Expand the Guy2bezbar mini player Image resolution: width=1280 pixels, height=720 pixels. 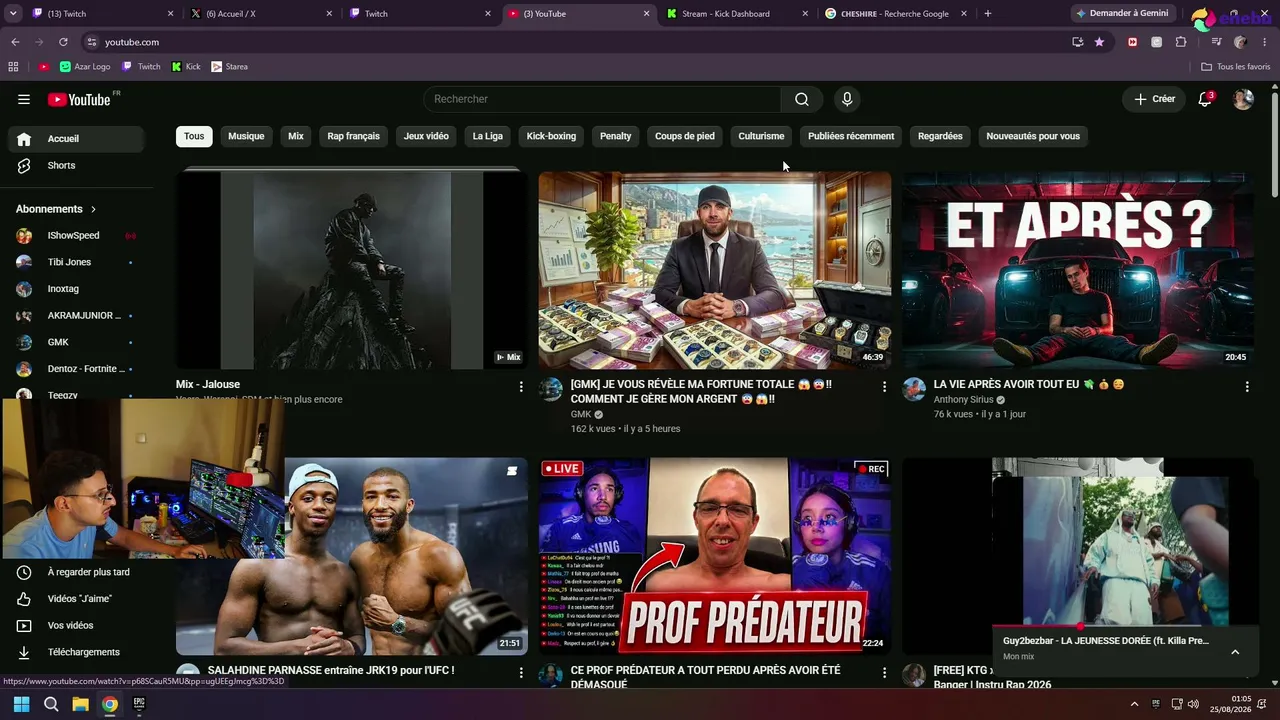coord(1235,652)
